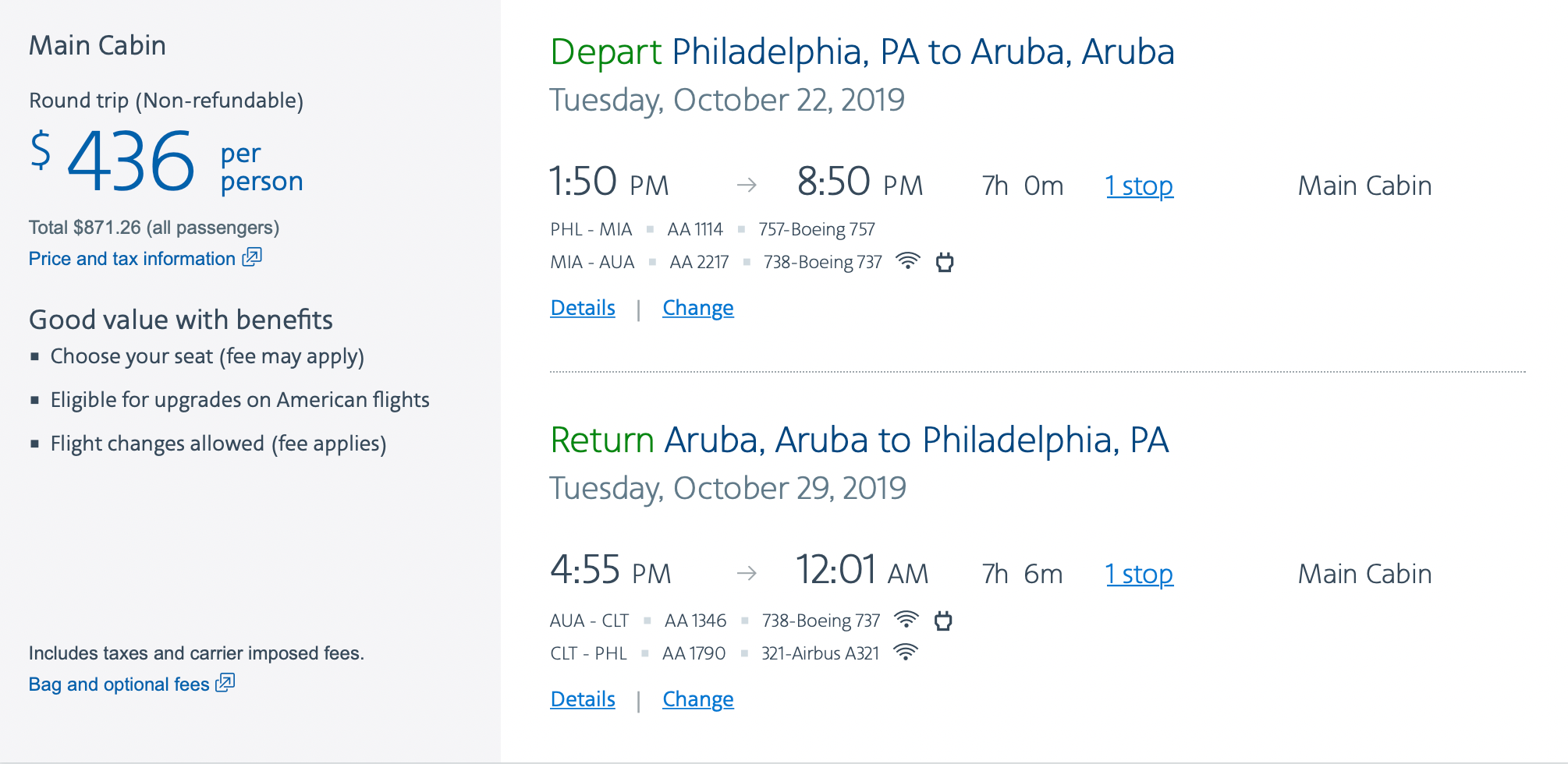Click the arrow between 4:55 PM and 12:01 AM
The width and height of the screenshot is (1568, 764).
tap(747, 574)
